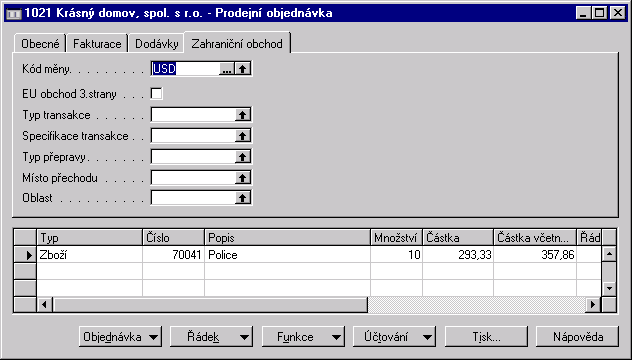Click the Kód měny field containing USD
The image size is (632, 360).
(x=186, y=69)
